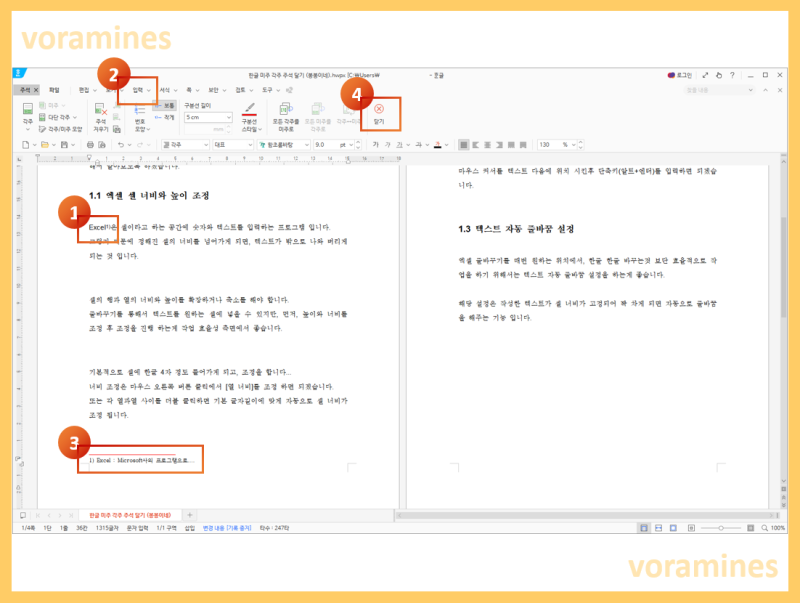Click the Undo arrow icon
Viewport: 800px width, 603px height.
pos(121,145)
